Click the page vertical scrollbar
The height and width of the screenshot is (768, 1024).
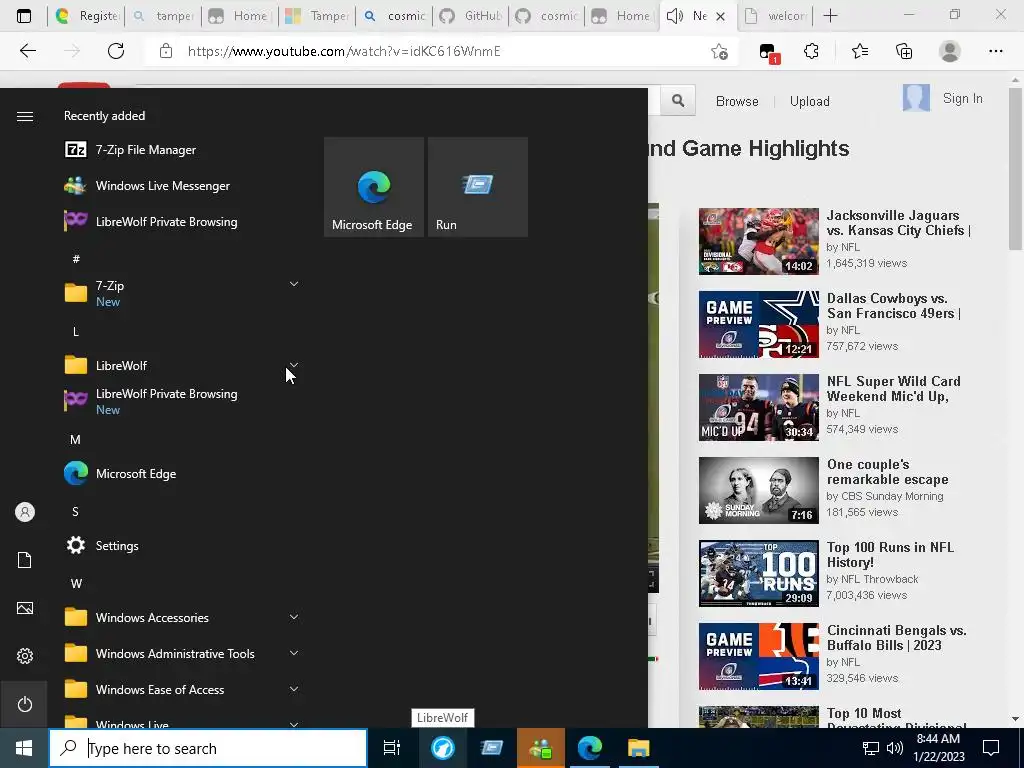[x=1016, y=168]
